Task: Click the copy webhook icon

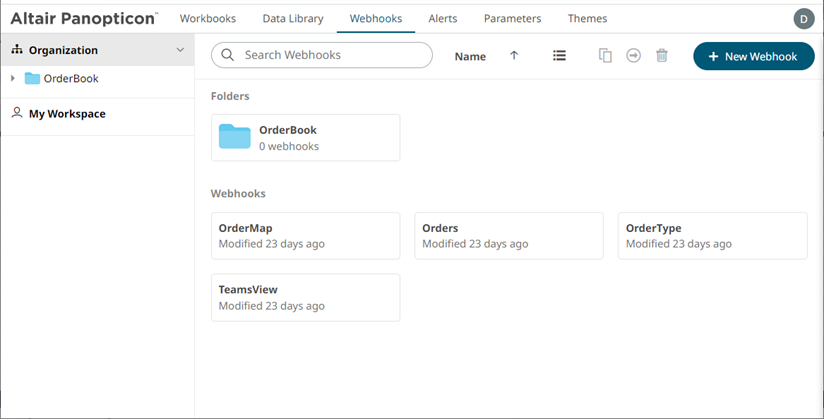Action: coord(605,56)
